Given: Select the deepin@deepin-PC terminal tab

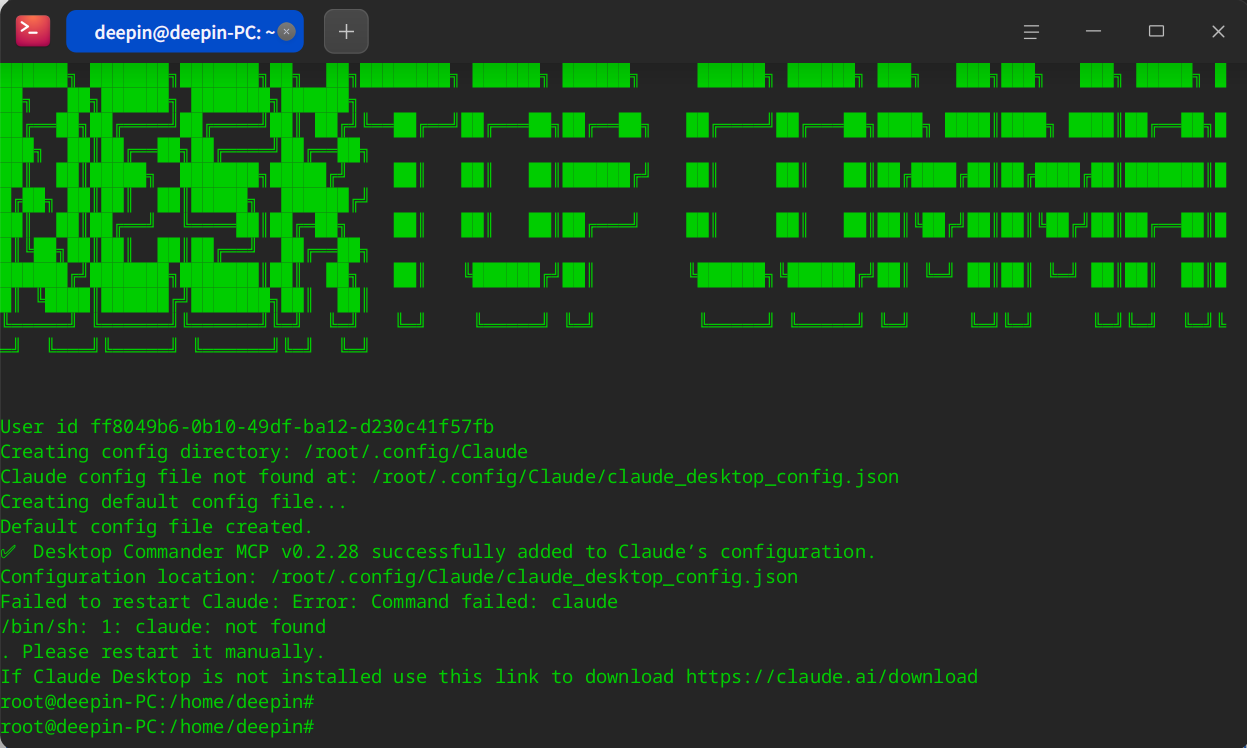Looking at the screenshot, I should [x=185, y=32].
